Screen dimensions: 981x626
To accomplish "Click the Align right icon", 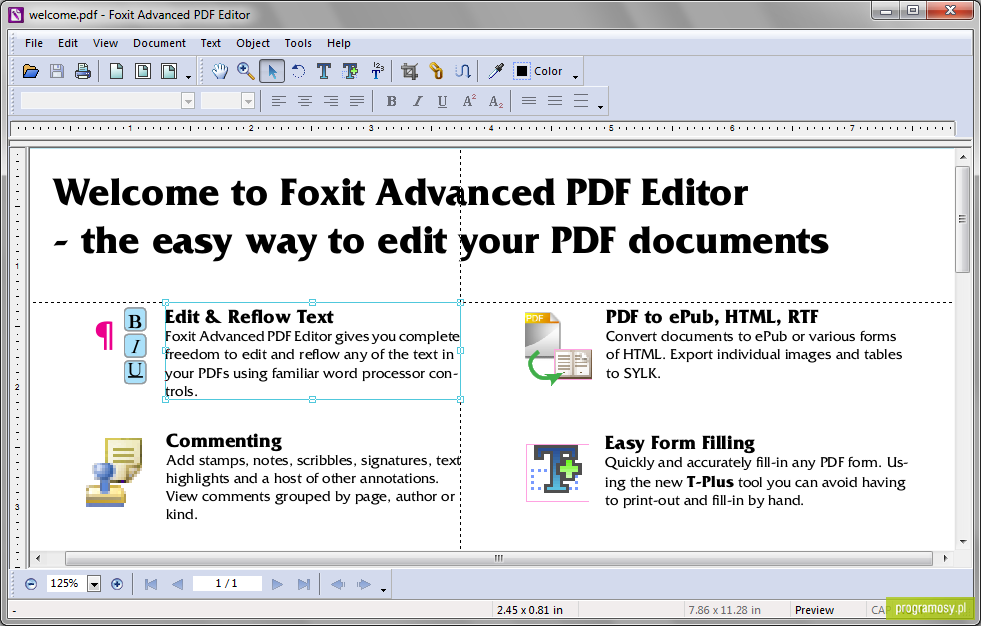I will click(x=331, y=101).
